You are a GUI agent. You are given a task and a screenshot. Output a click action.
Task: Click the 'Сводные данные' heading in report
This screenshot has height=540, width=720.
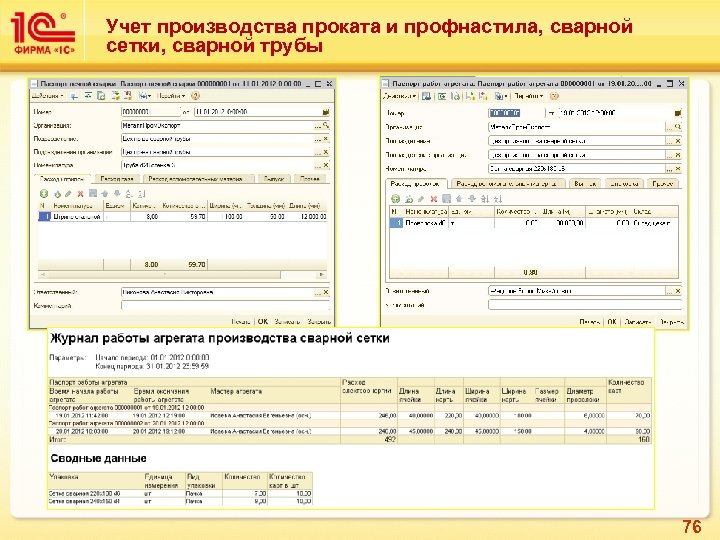(98, 458)
